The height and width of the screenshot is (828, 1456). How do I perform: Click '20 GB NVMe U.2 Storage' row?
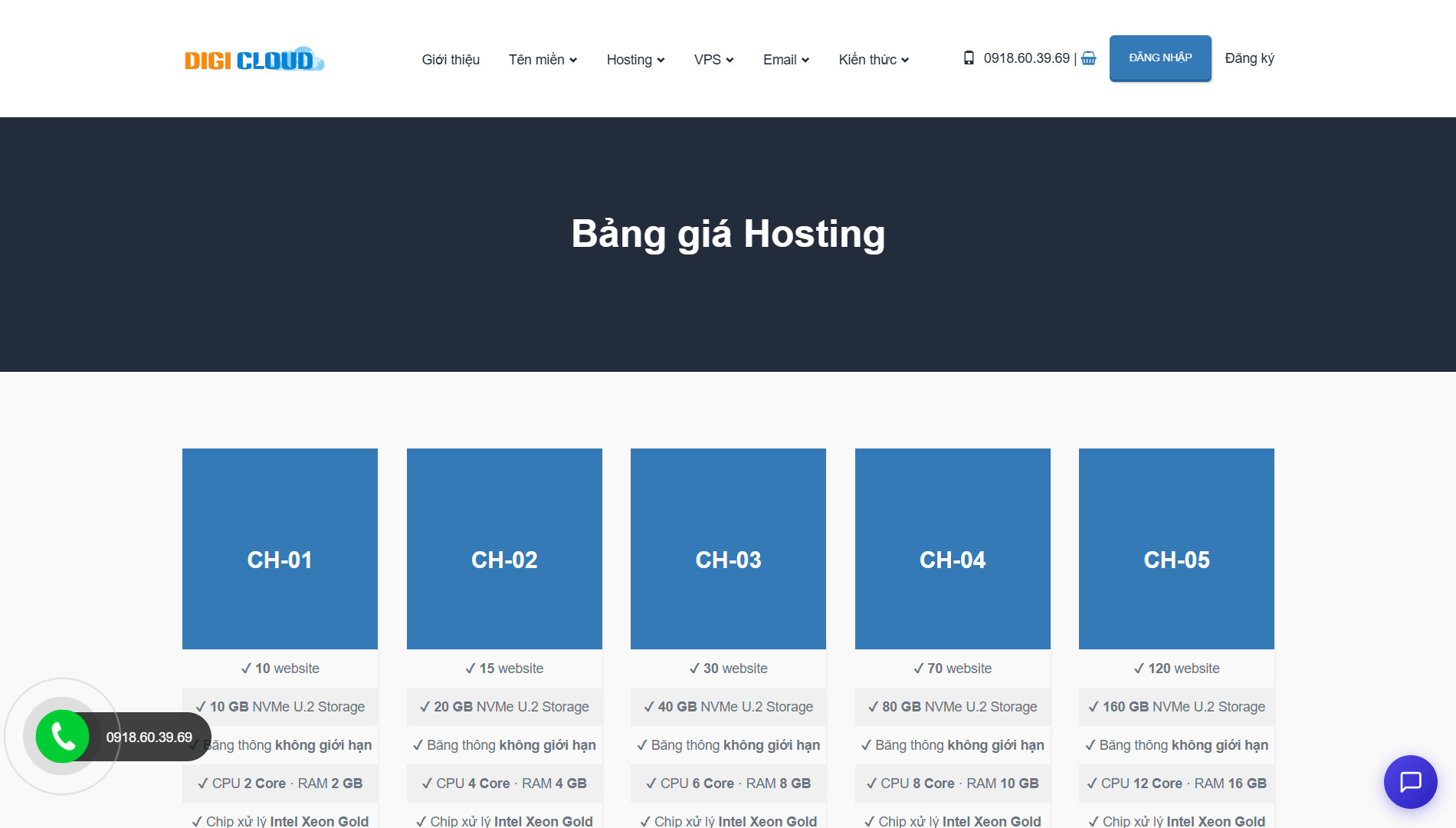[504, 707]
